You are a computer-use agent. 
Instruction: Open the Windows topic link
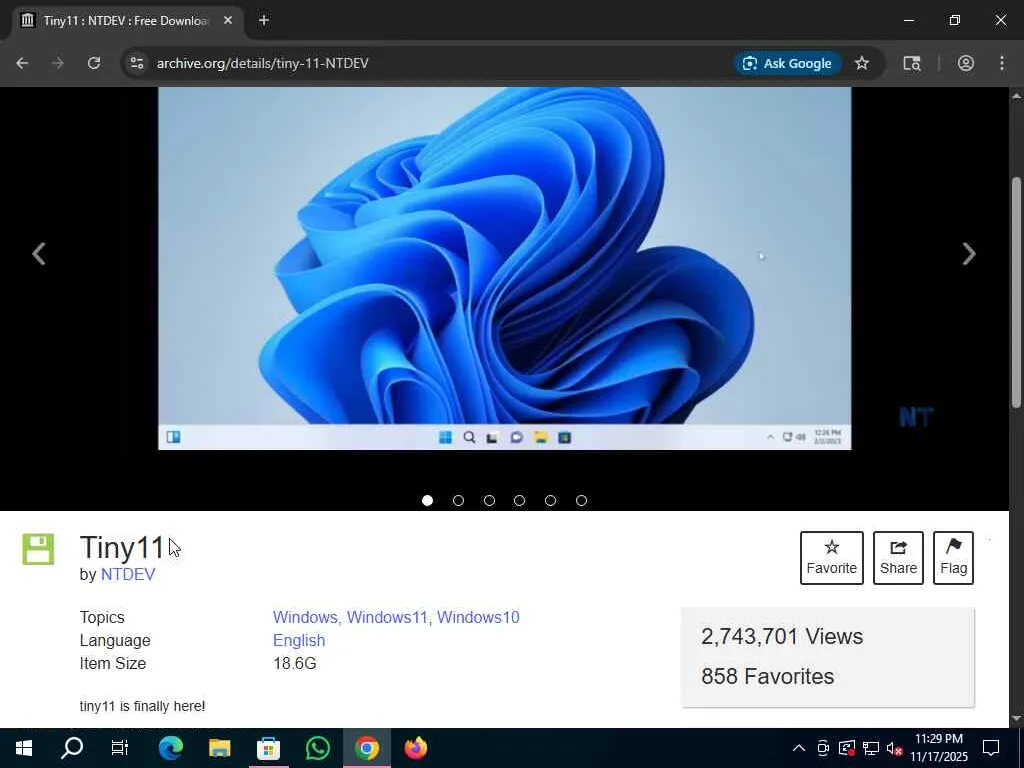tap(304, 617)
